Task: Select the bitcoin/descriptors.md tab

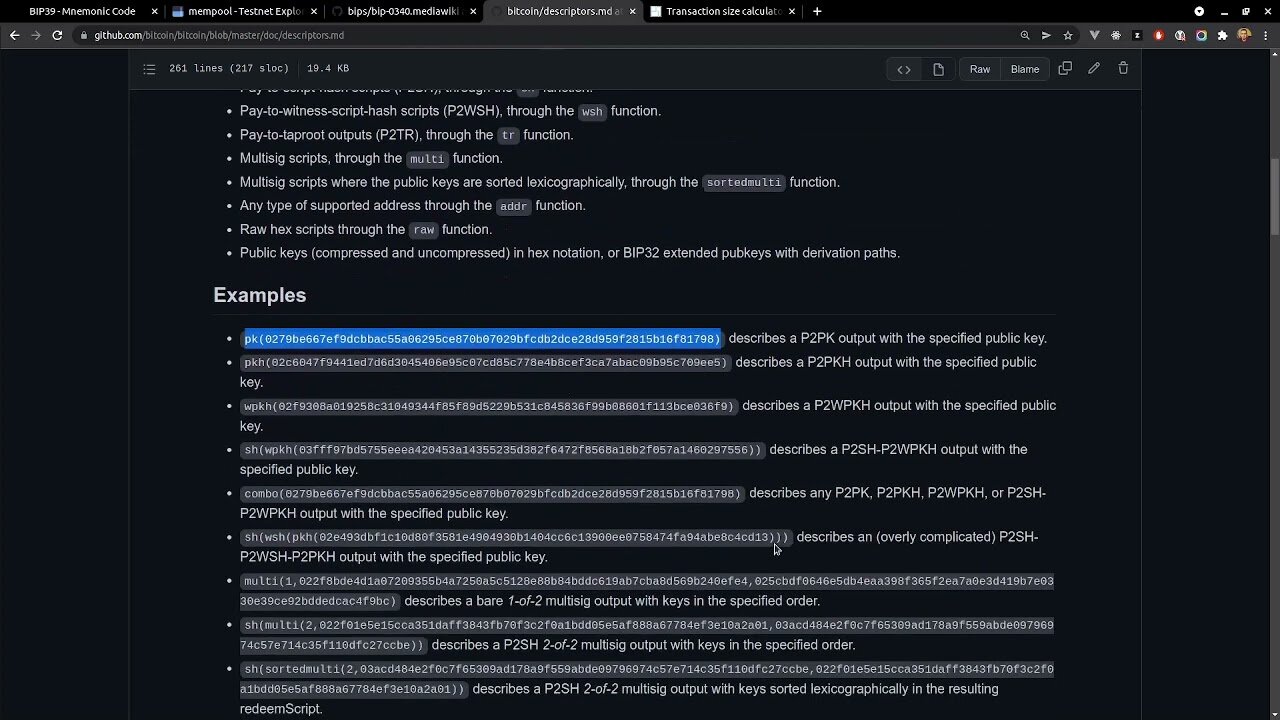Action: [x=563, y=11]
